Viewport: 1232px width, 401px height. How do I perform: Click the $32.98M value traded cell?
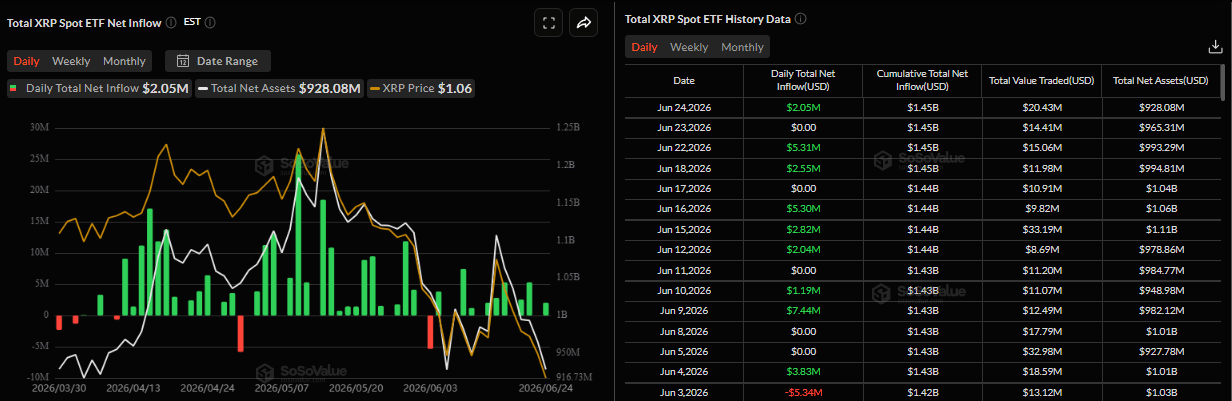click(x=1041, y=351)
